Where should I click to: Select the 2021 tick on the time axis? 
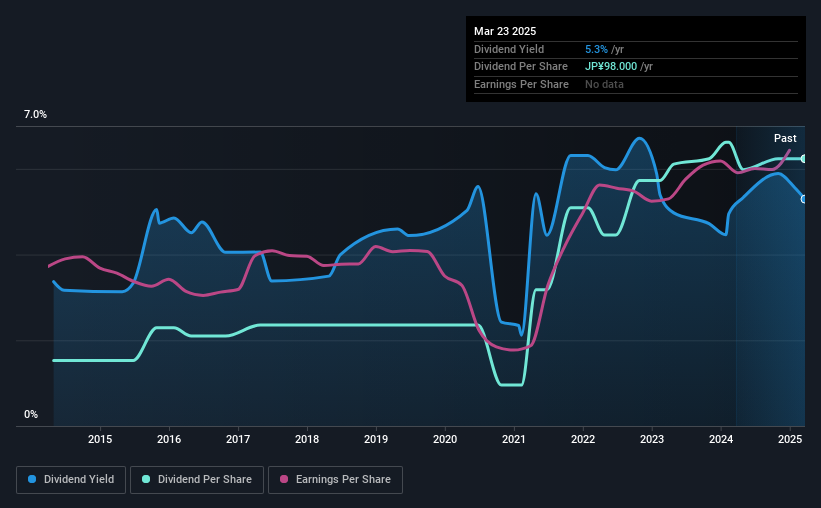[514, 439]
